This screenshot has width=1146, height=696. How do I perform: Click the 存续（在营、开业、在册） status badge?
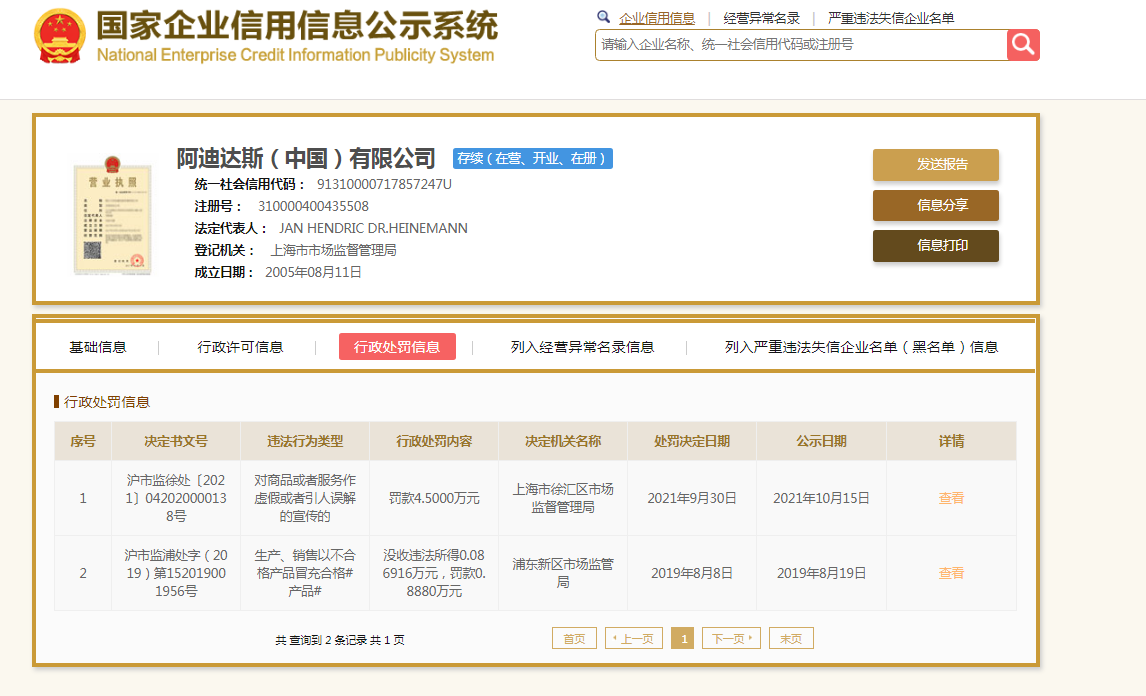point(533,159)
